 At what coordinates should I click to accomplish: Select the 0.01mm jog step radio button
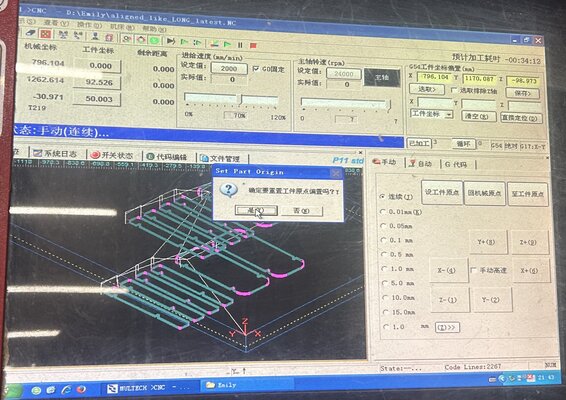pos(383,212)
